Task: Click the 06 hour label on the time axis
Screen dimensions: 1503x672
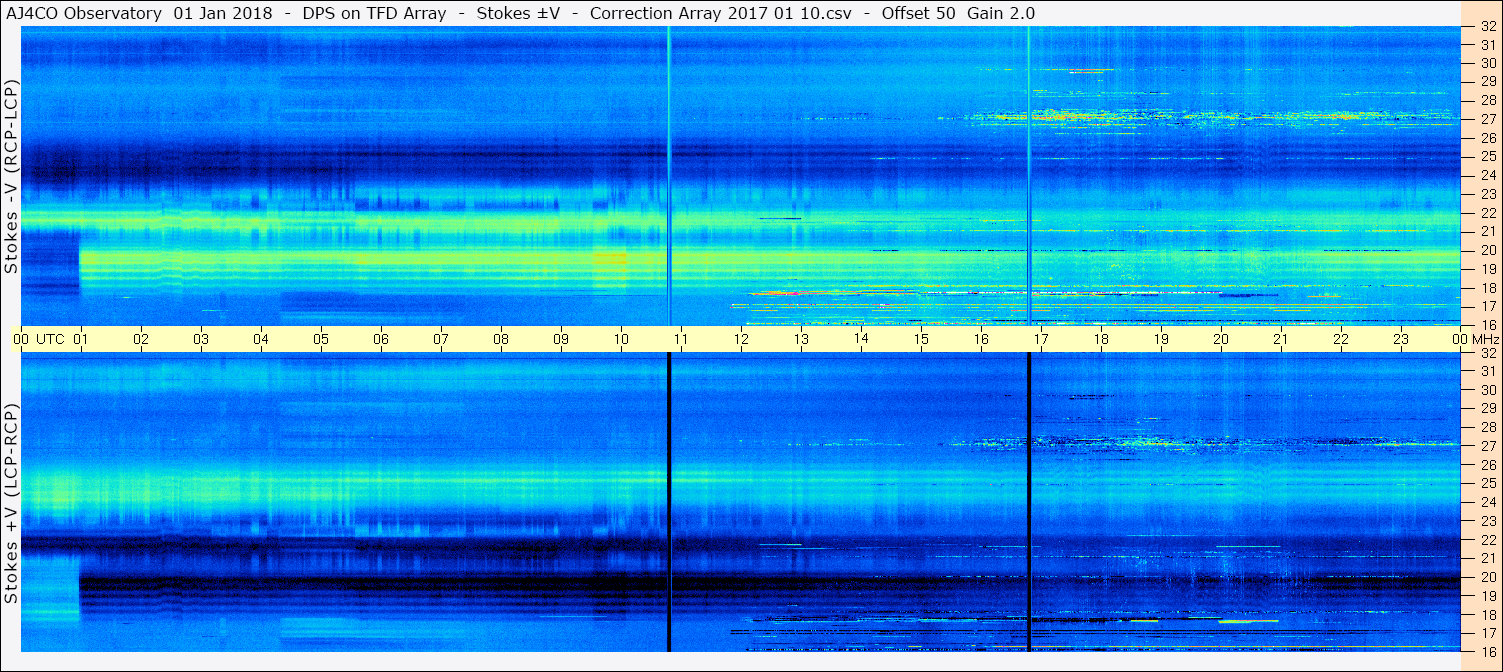Action: click(381, 339)
